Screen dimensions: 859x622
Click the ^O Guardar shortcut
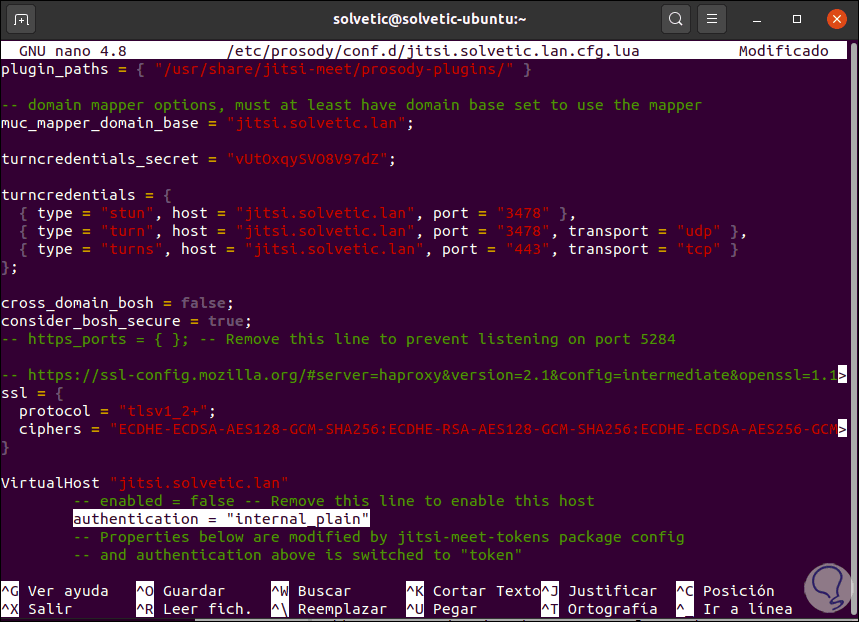point(181,591)
